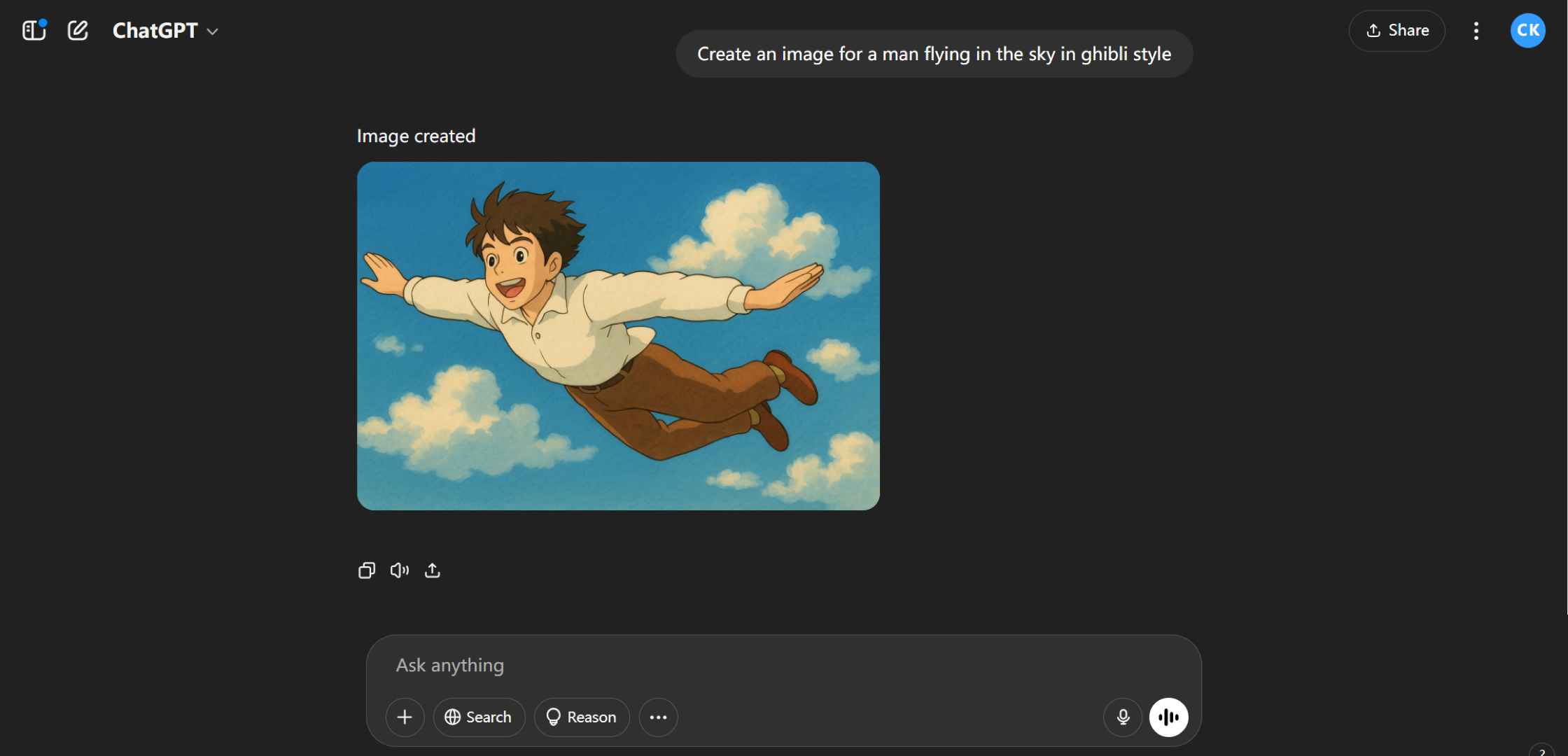The width and height of the screenshot is (1568, 756).
Task: Click the Share button at top
Action: (1397, 31)
